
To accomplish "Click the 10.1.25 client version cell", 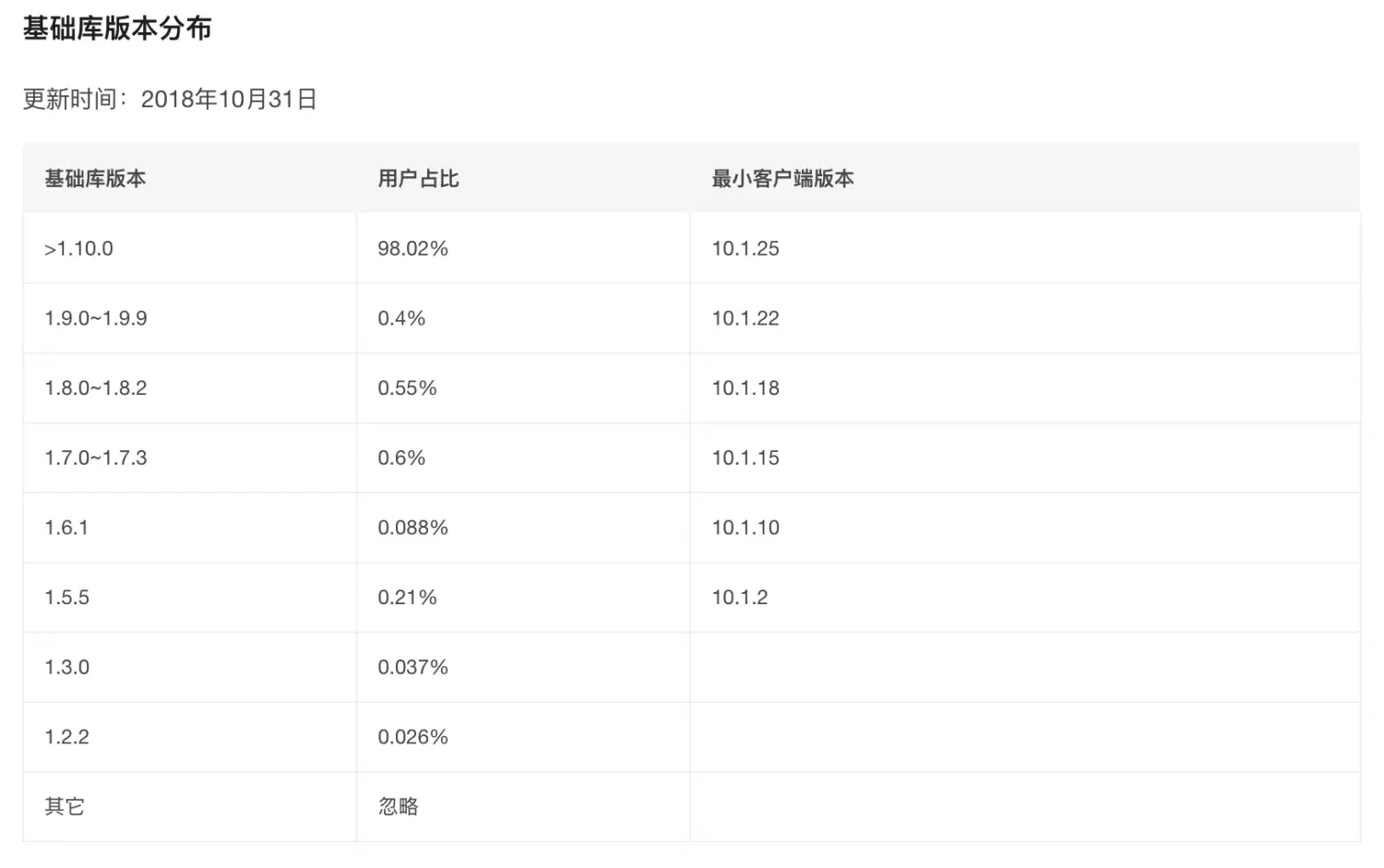I will (746, 248).
